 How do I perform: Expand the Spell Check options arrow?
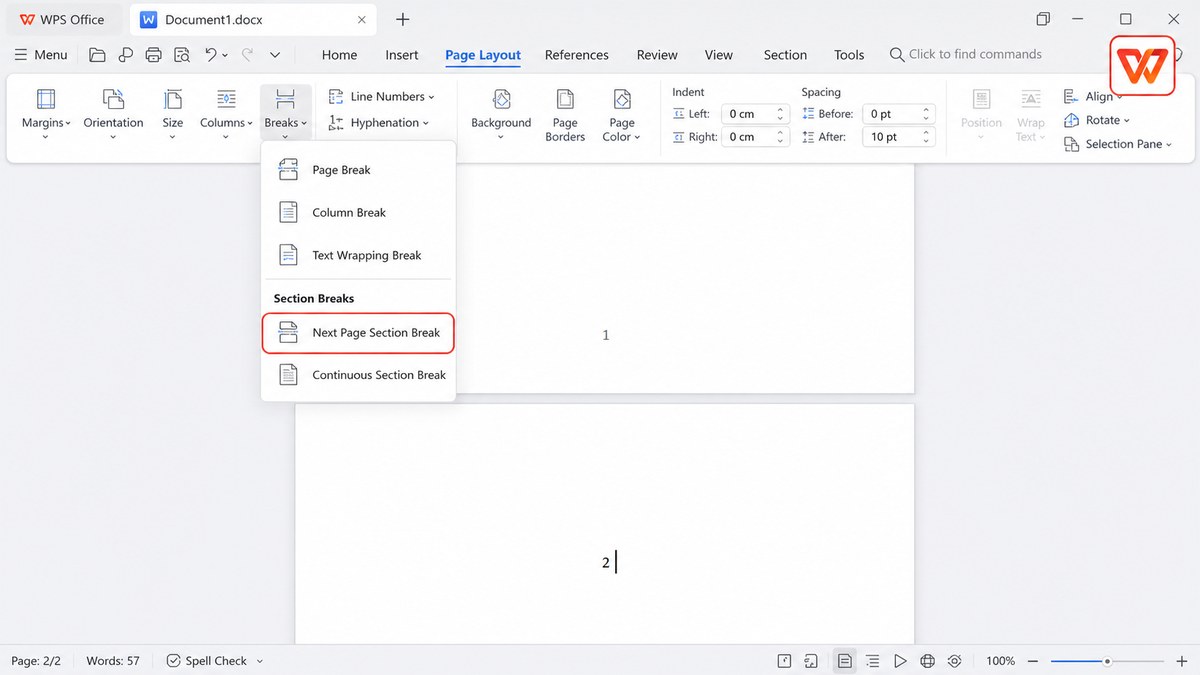pyautogui.click(x=260, y=661)
